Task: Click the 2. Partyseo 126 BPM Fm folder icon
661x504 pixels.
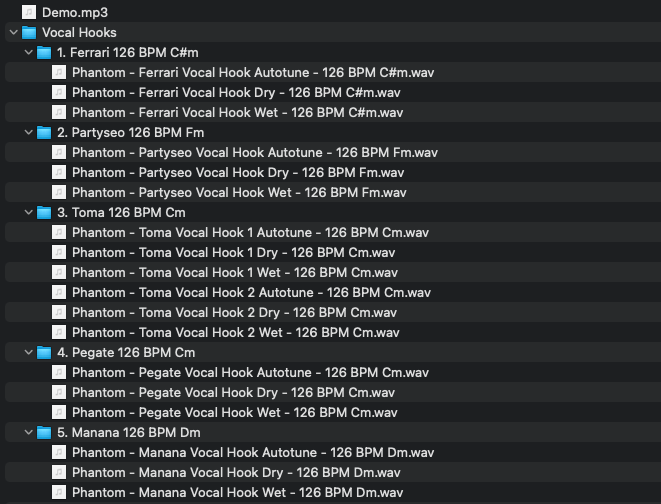Action: pyautogui.click(x=43, y=132)
